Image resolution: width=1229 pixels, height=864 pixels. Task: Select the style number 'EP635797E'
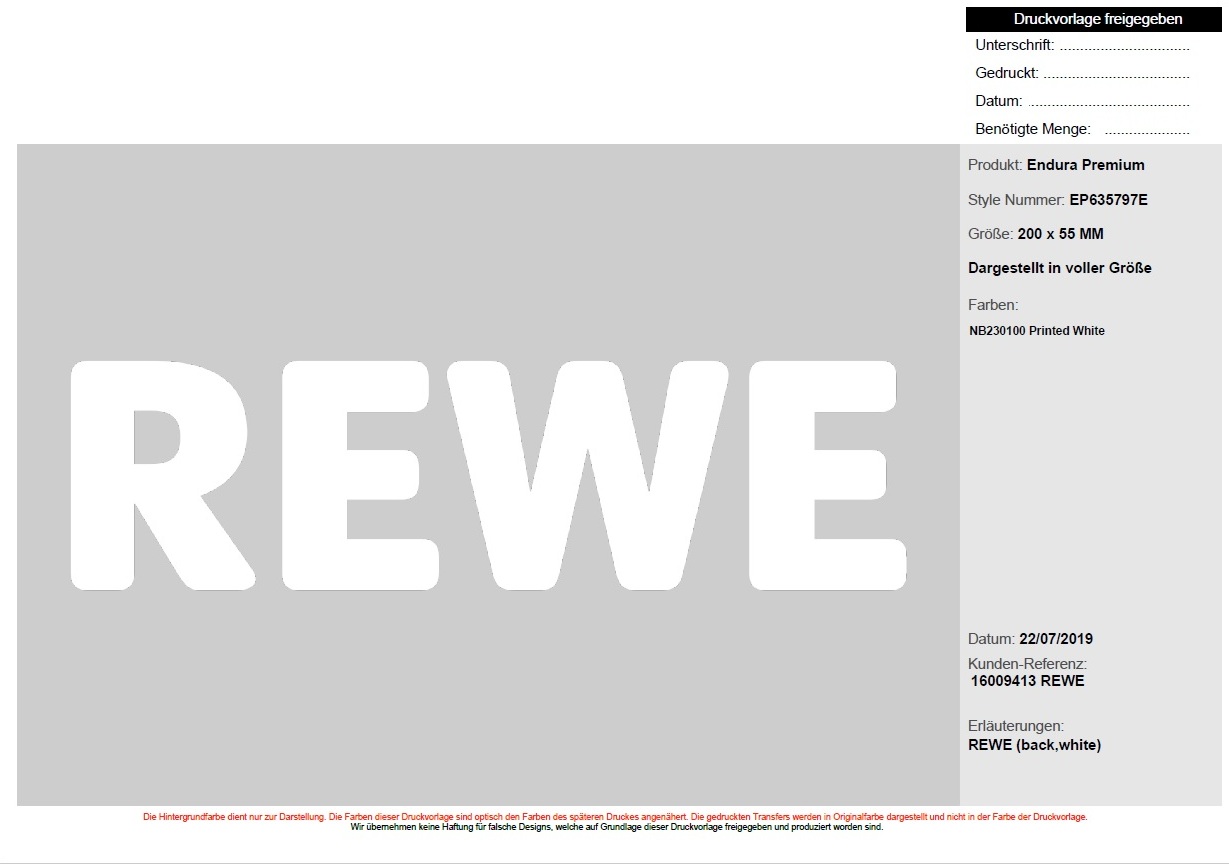coord(1109,200)
